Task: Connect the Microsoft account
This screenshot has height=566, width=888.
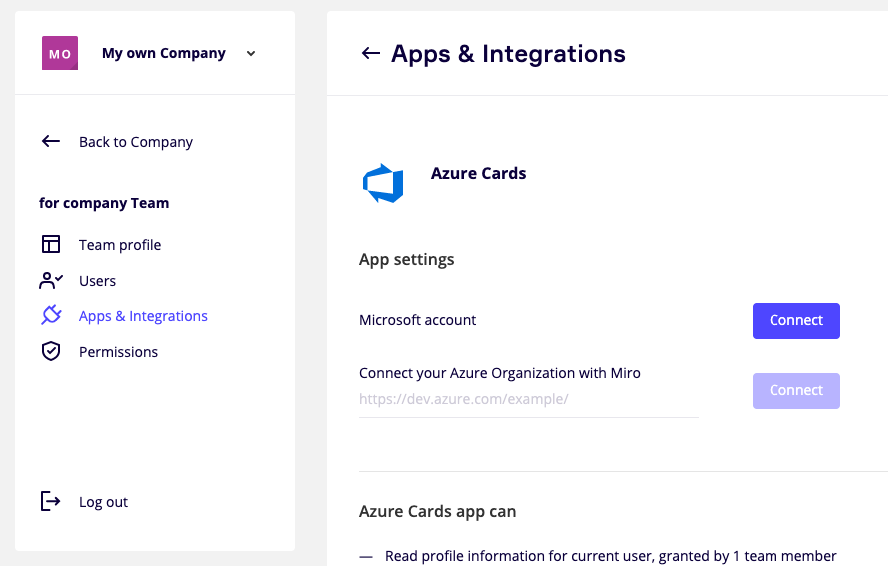Action: [796, 321]
